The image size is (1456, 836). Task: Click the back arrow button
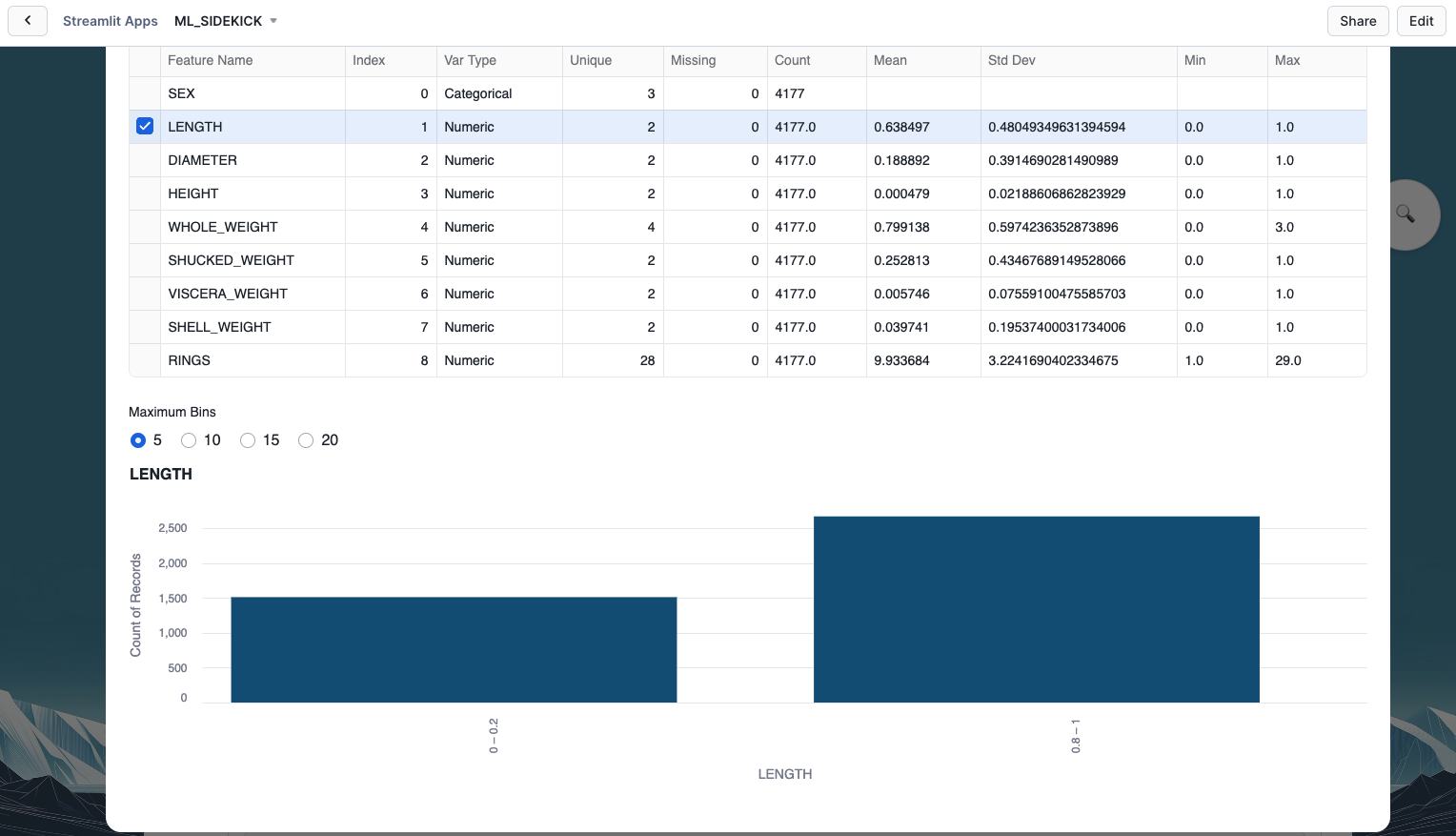coord(28,21)
